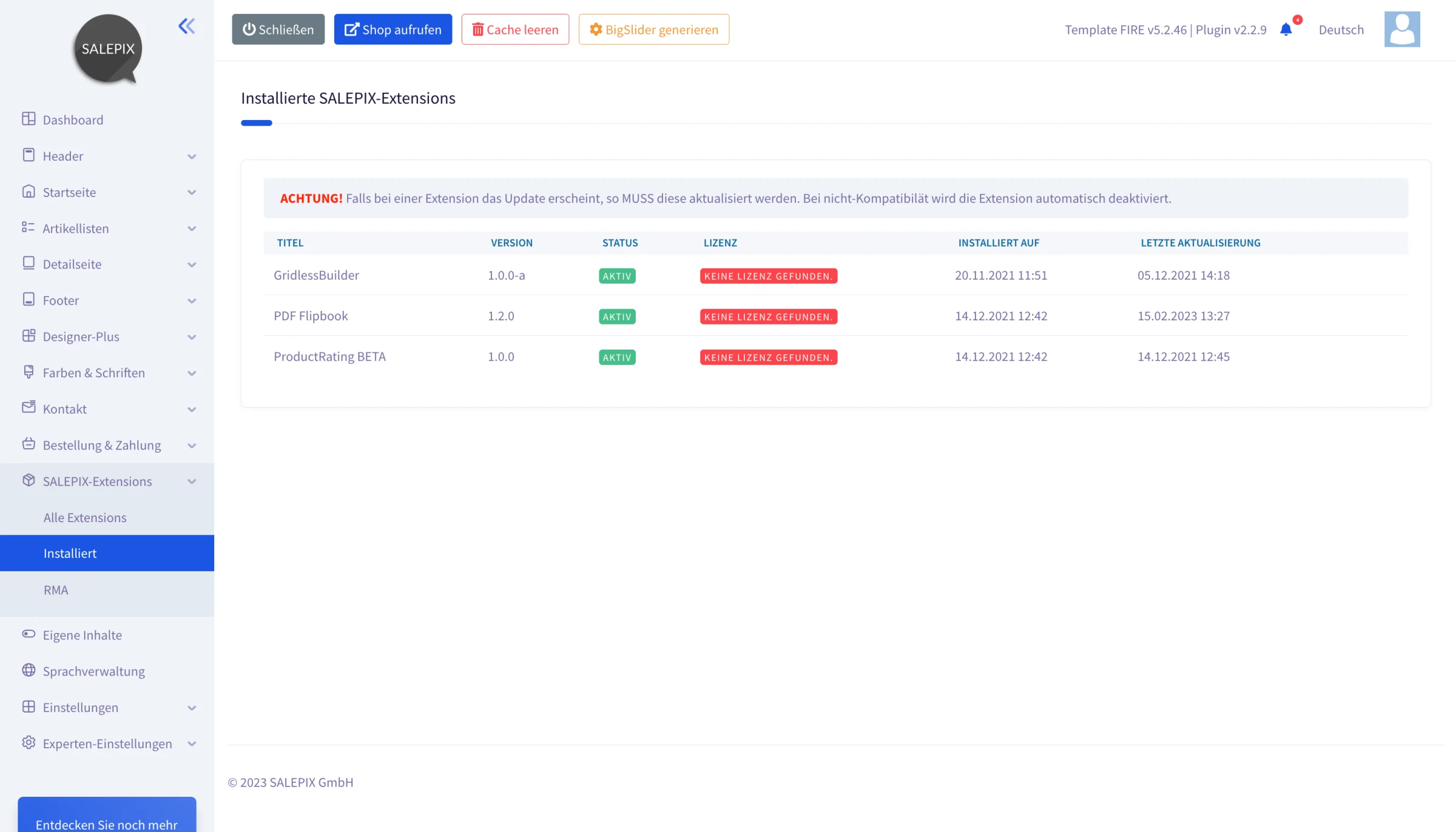Screen dimensions: 1456x832
Task: Click the TITEL column header
Action: pos(290,243)
